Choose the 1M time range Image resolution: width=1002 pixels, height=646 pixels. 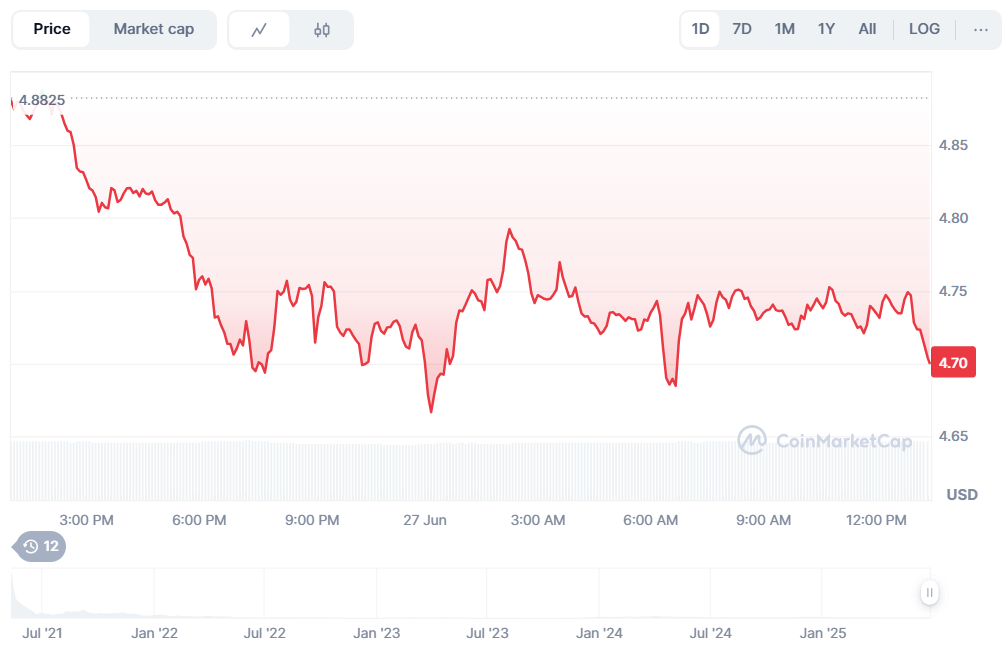[785, 29]
